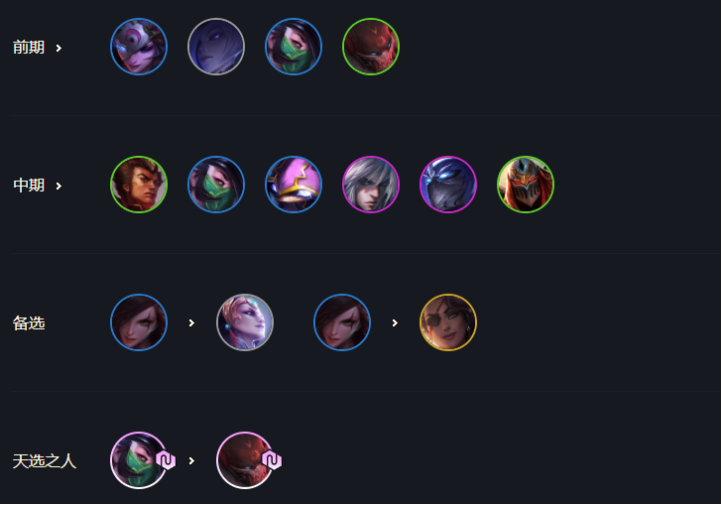Click the pink chosen badge on Akali
This screenshot has height=505, width=722.
pyautogui.click(x=166, y=460)
